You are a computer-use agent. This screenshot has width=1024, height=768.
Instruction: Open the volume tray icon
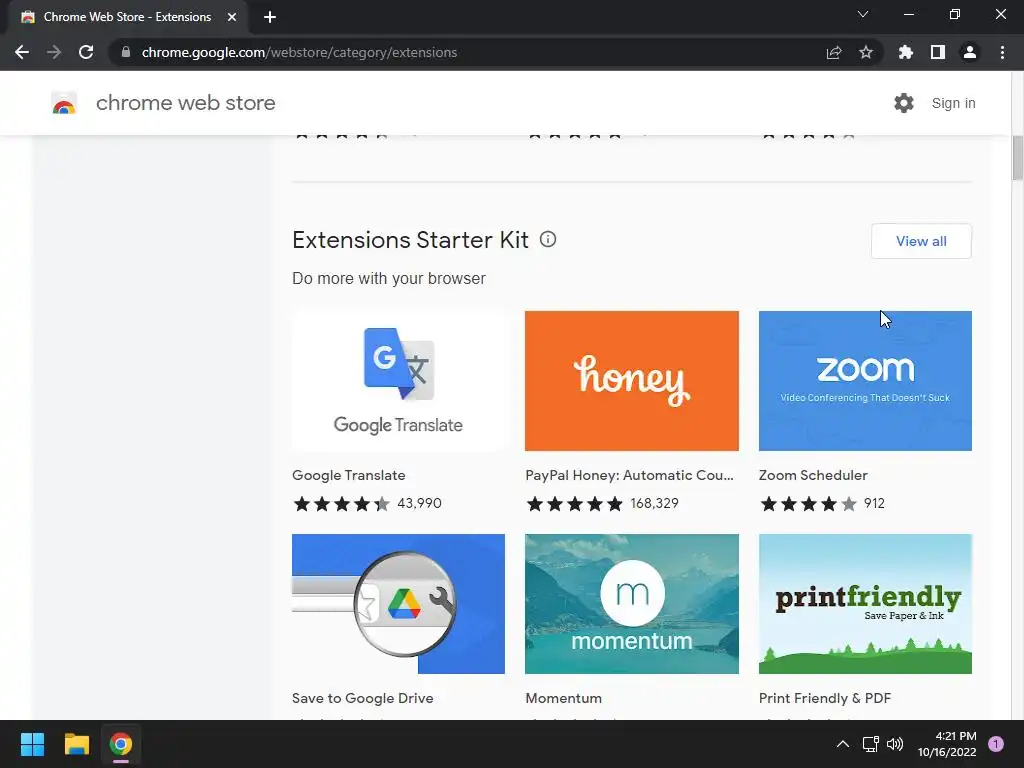pyautogui.click(x=895, y=744)
